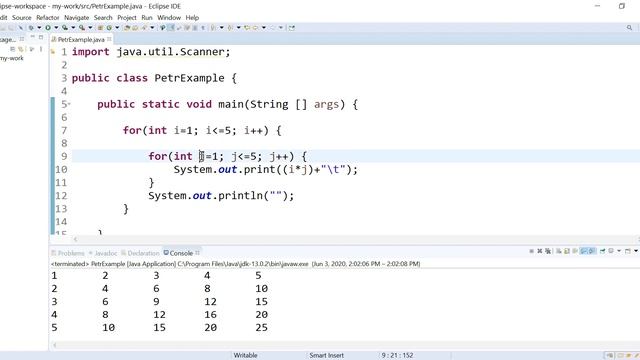Image resolution: width=640 pixels, height=360 pixels.
Task: Open the Run button's dropdown arrow
Action: click(56, 28)
